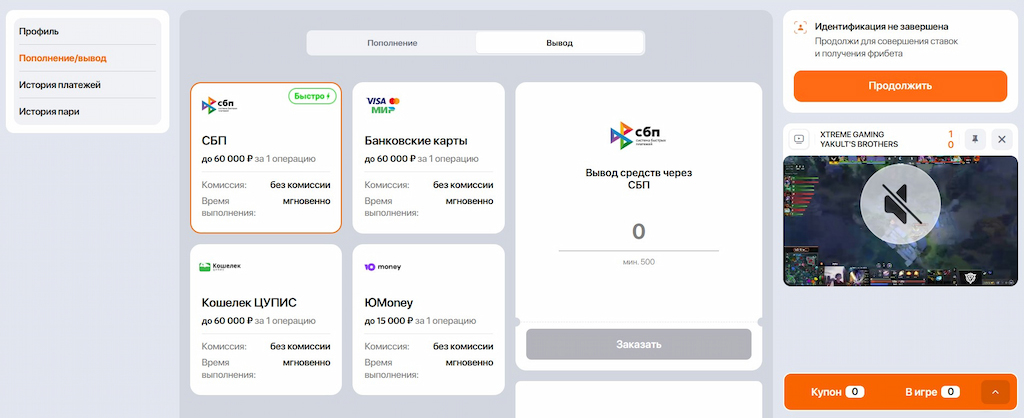Image resolution: width=1024 pixels, height=418 pixels.
Task: Select the ЮMoney payment method title
Action: [389, 303]
